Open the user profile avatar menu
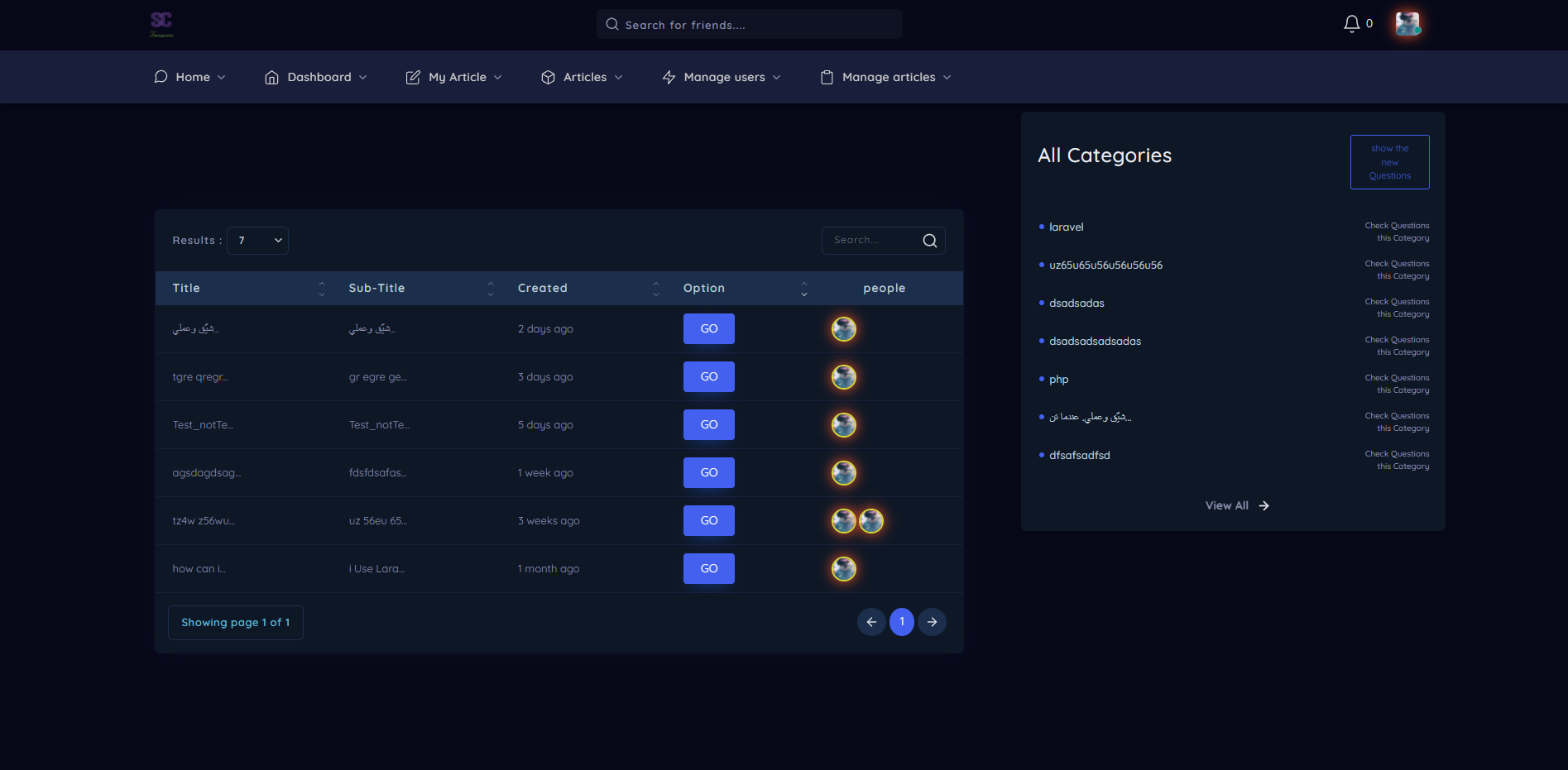The height and width of the screenshot is (770, 1568). (1407, 24)
